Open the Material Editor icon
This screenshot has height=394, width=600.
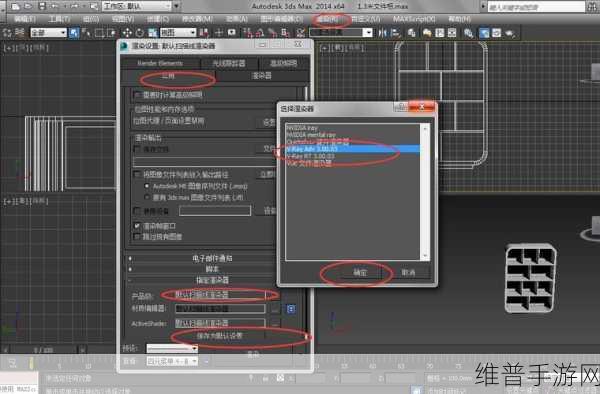[469, 33]
